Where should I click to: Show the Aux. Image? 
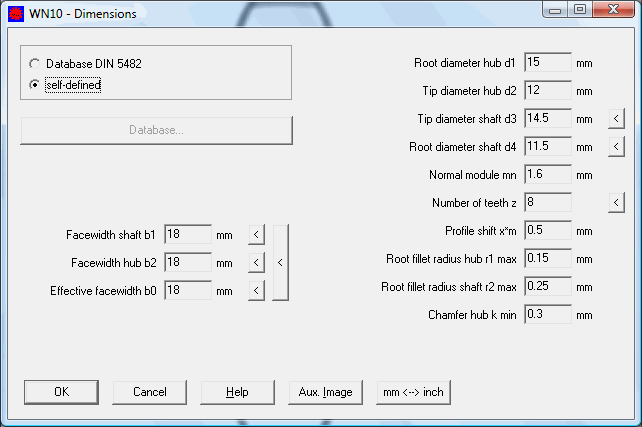point(325,392)
